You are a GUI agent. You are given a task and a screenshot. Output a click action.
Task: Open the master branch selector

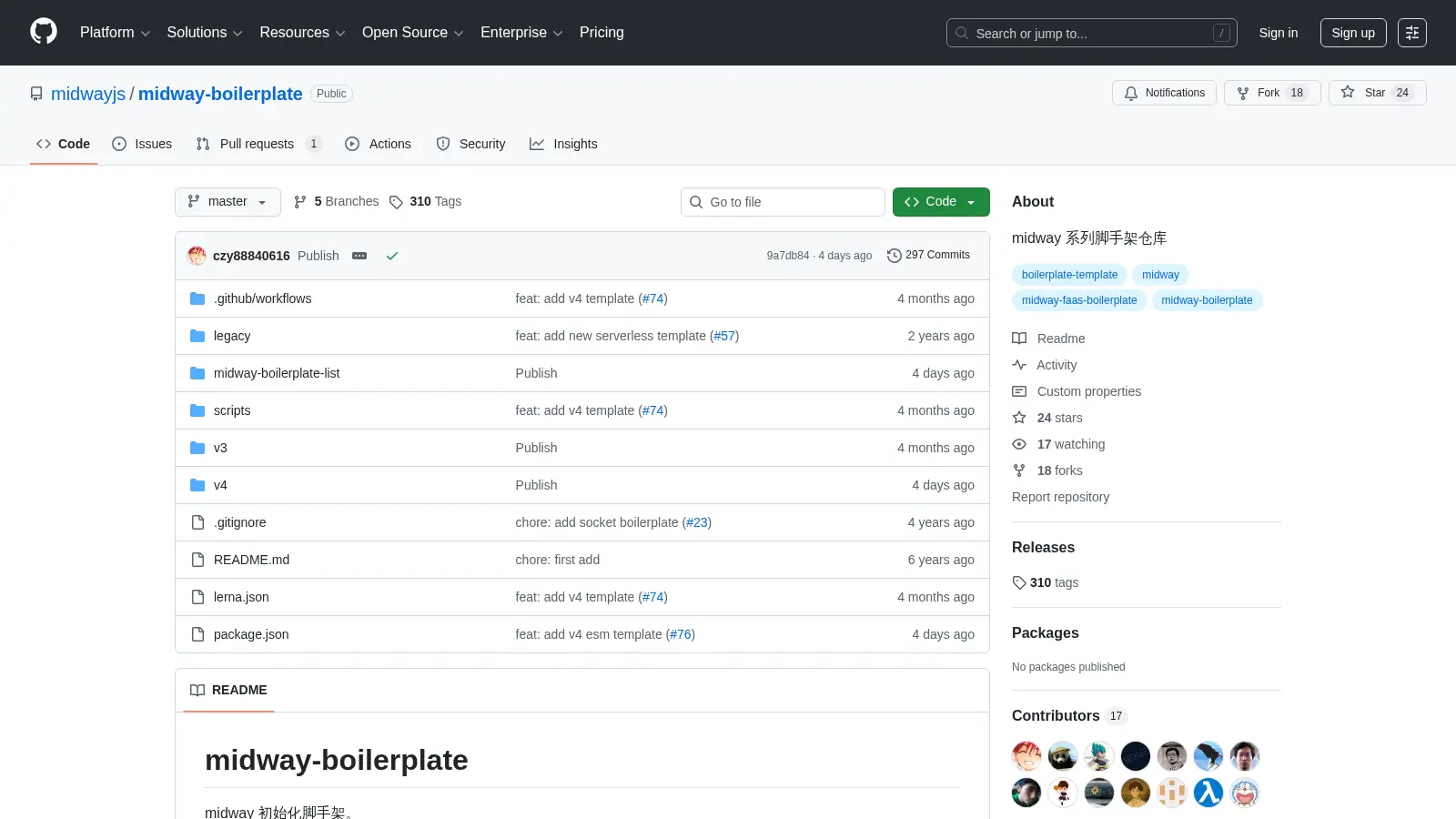(227, 202)
